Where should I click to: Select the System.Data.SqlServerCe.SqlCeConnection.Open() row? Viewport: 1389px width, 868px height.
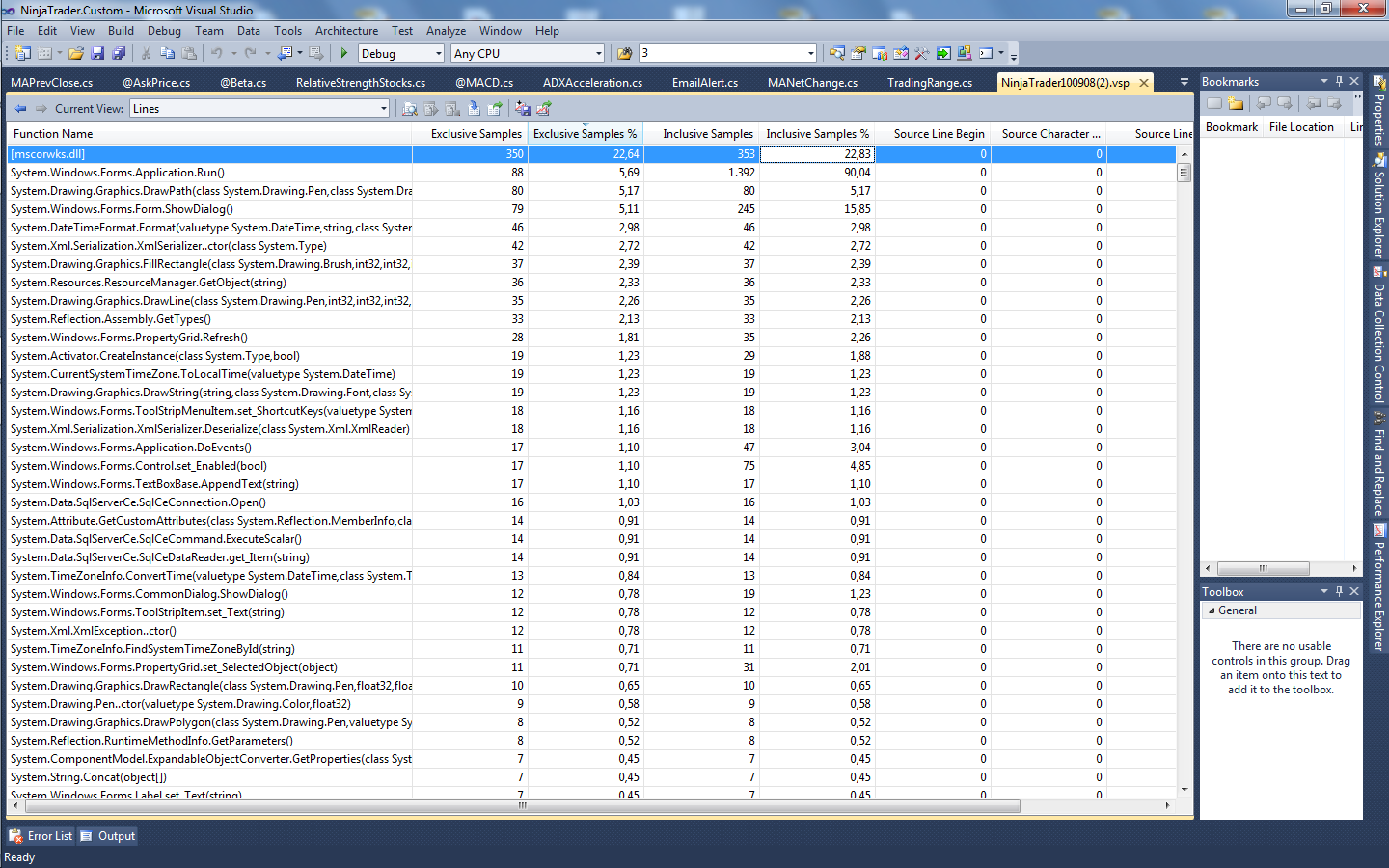[x=591, y=502]
